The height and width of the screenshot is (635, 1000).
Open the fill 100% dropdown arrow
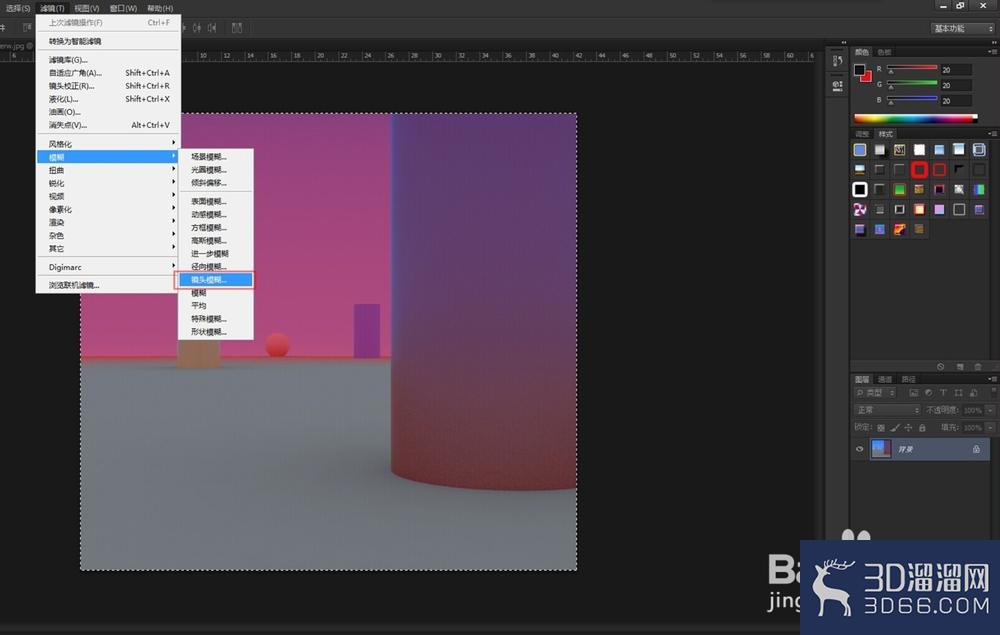pos(990,427)
